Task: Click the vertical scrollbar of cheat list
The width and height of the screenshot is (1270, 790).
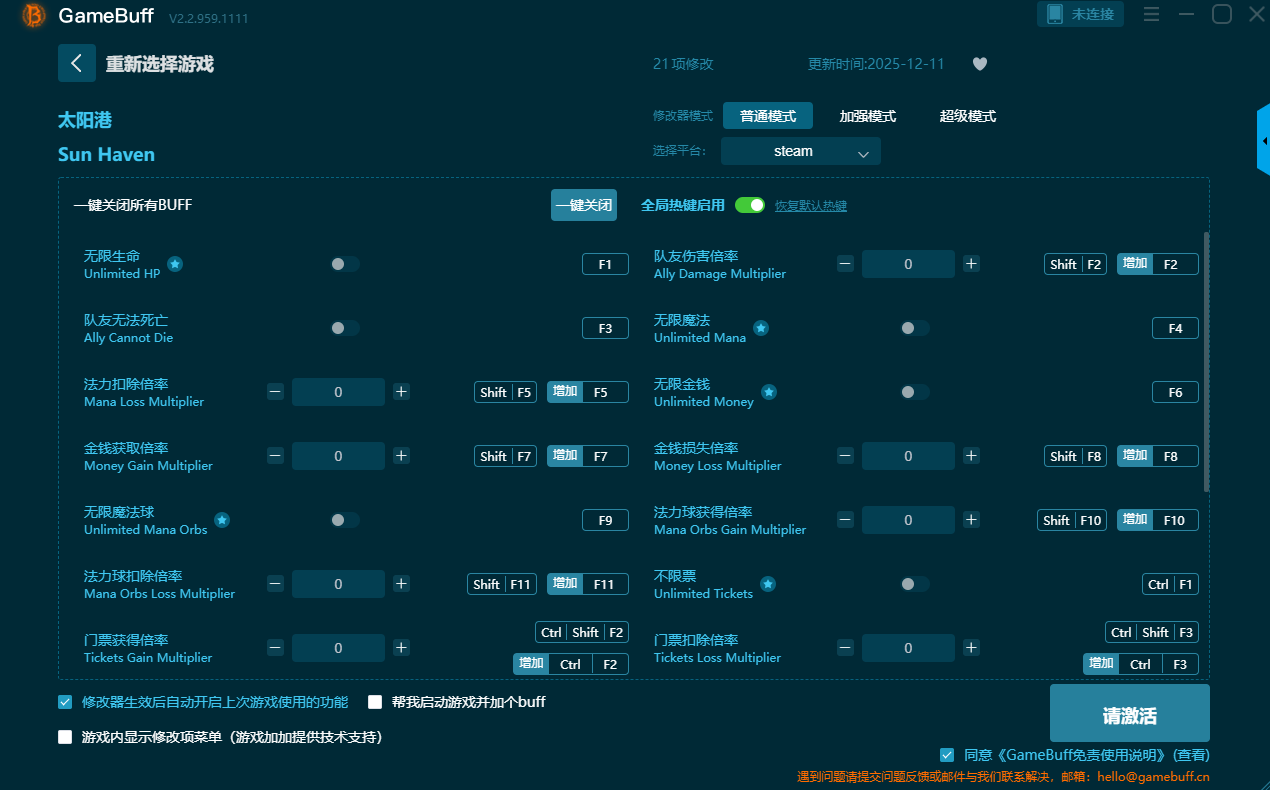Action: pos(1206,360)
